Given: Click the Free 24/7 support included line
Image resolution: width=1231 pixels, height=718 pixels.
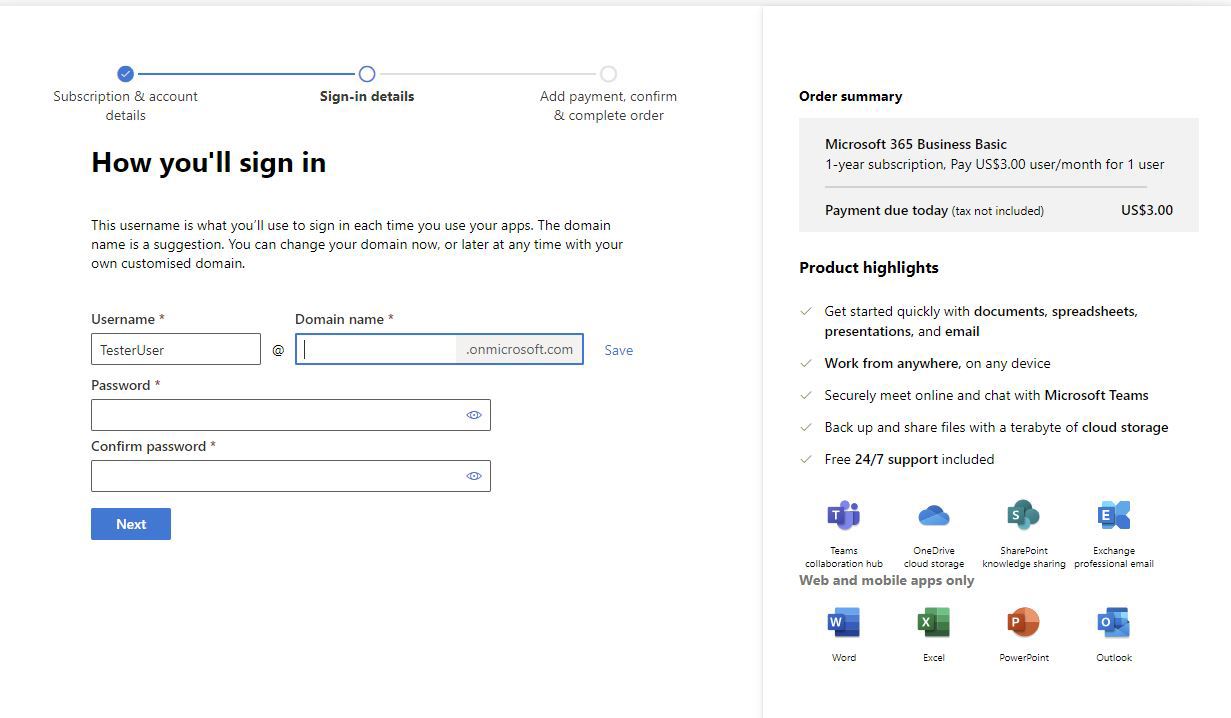Looking at the screenshot, I should [x=909, y=459].
